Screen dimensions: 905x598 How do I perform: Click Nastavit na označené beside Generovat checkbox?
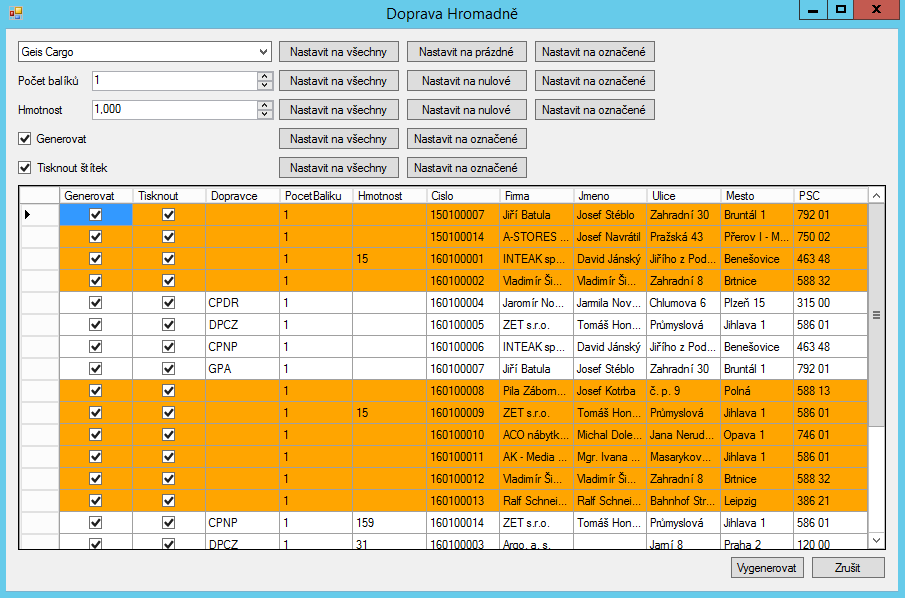466,139
